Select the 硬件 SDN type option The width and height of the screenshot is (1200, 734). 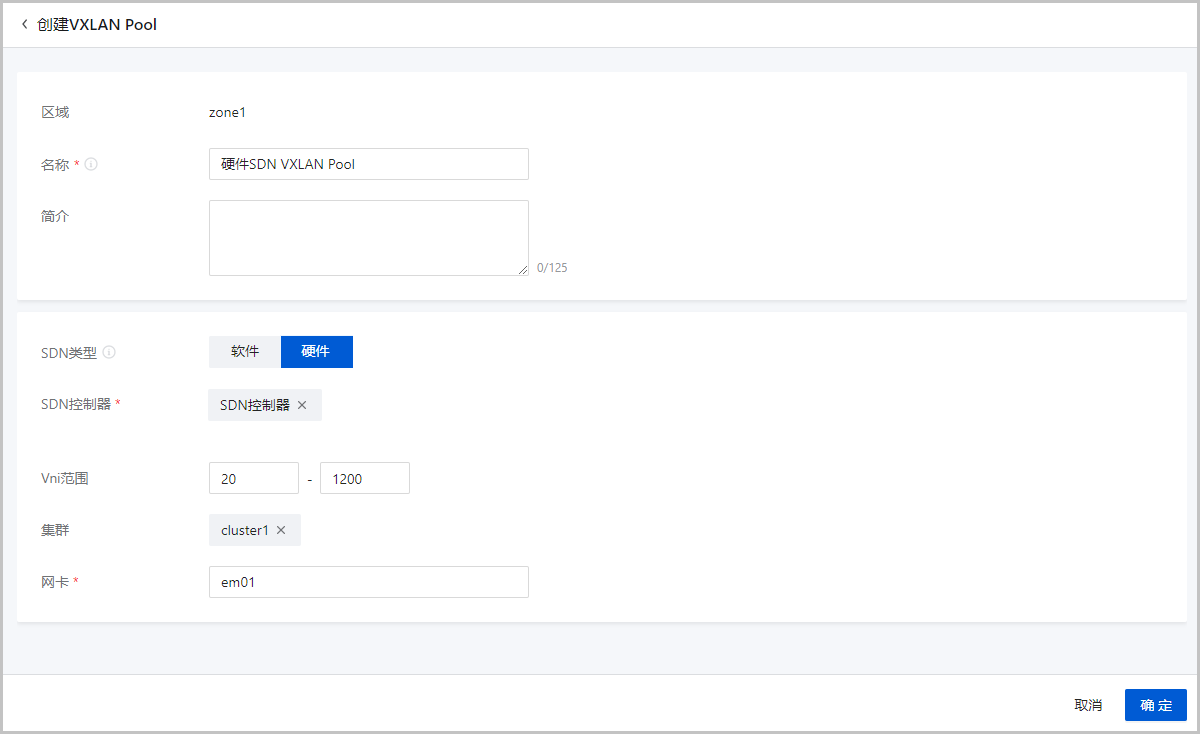(x=316, y=352)
